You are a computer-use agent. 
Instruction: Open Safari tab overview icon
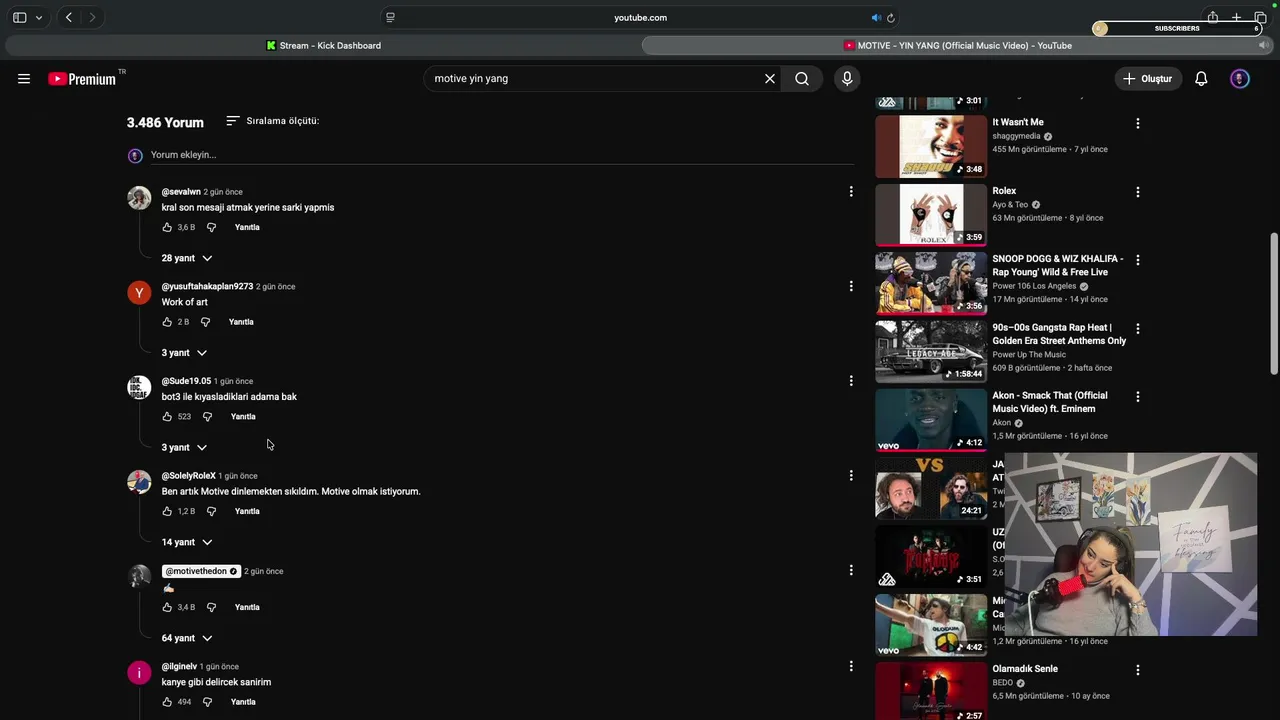[1260, 18]
